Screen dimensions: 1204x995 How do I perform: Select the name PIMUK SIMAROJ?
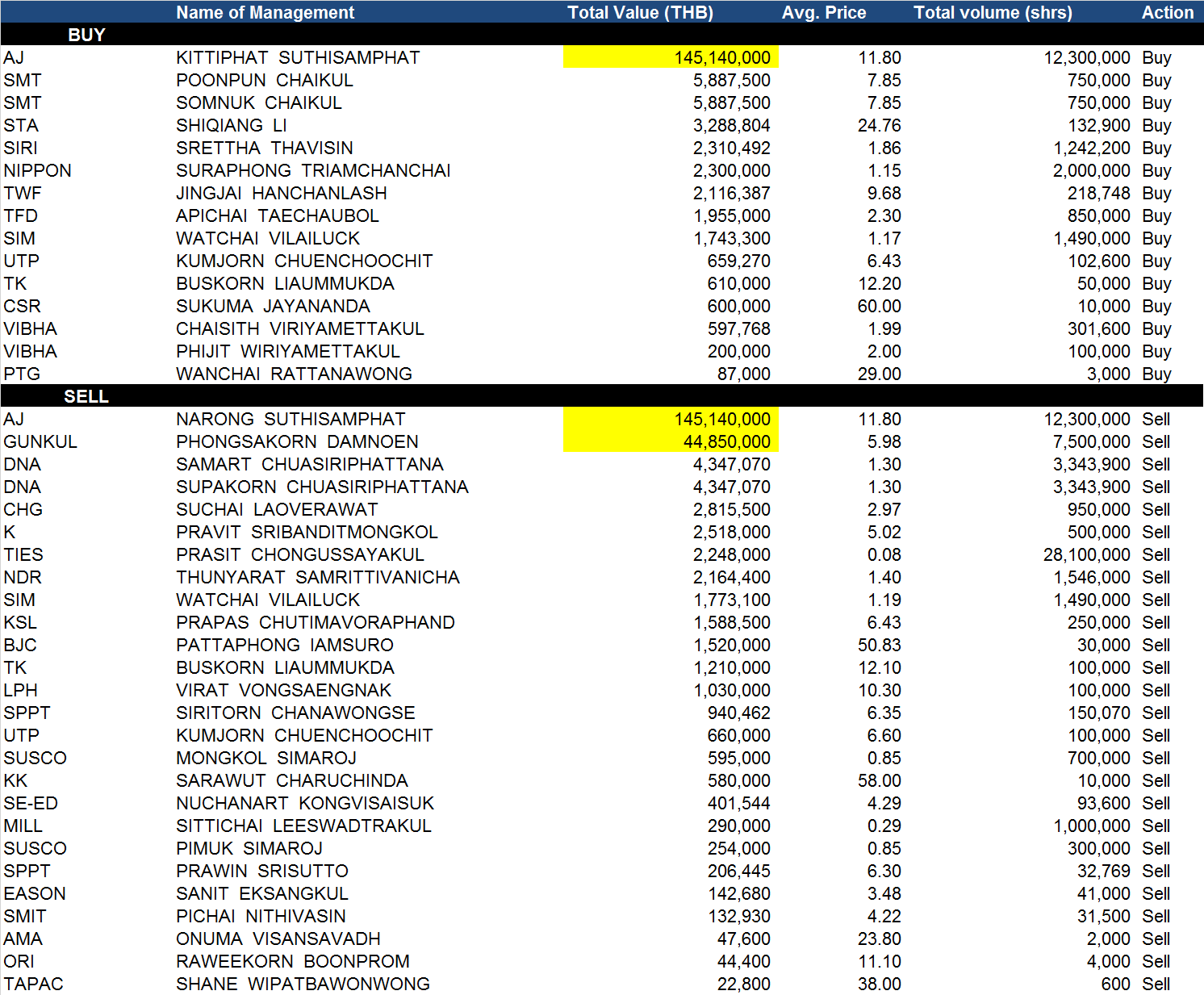249,848
